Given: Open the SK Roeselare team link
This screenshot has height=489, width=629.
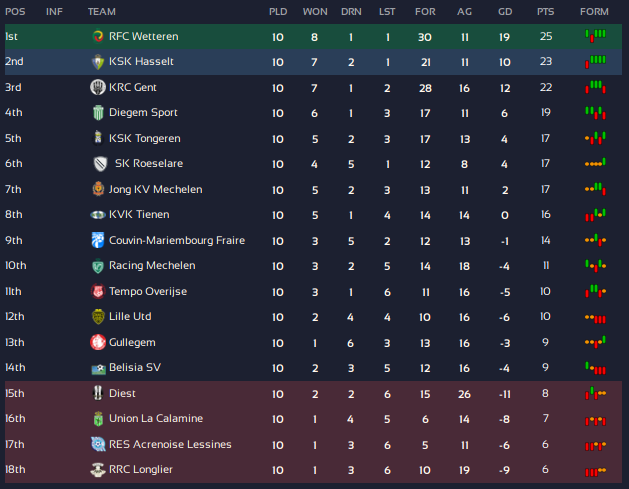Looking at the screenshot, I should (x=149, y=164).
